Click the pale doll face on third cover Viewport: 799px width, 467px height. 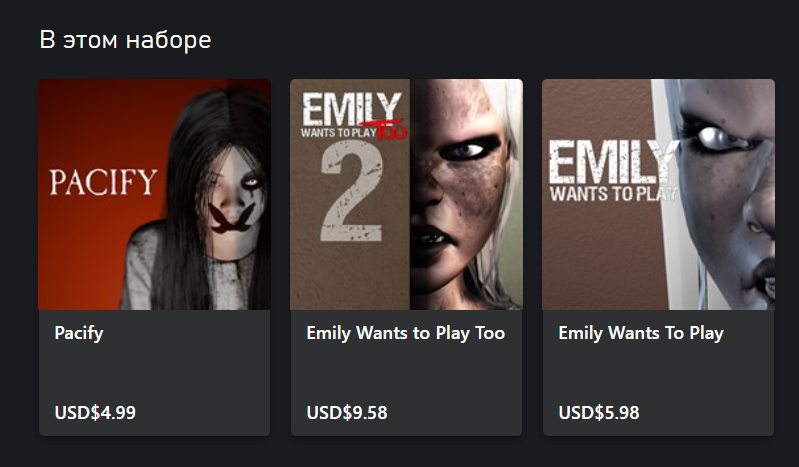726,194
